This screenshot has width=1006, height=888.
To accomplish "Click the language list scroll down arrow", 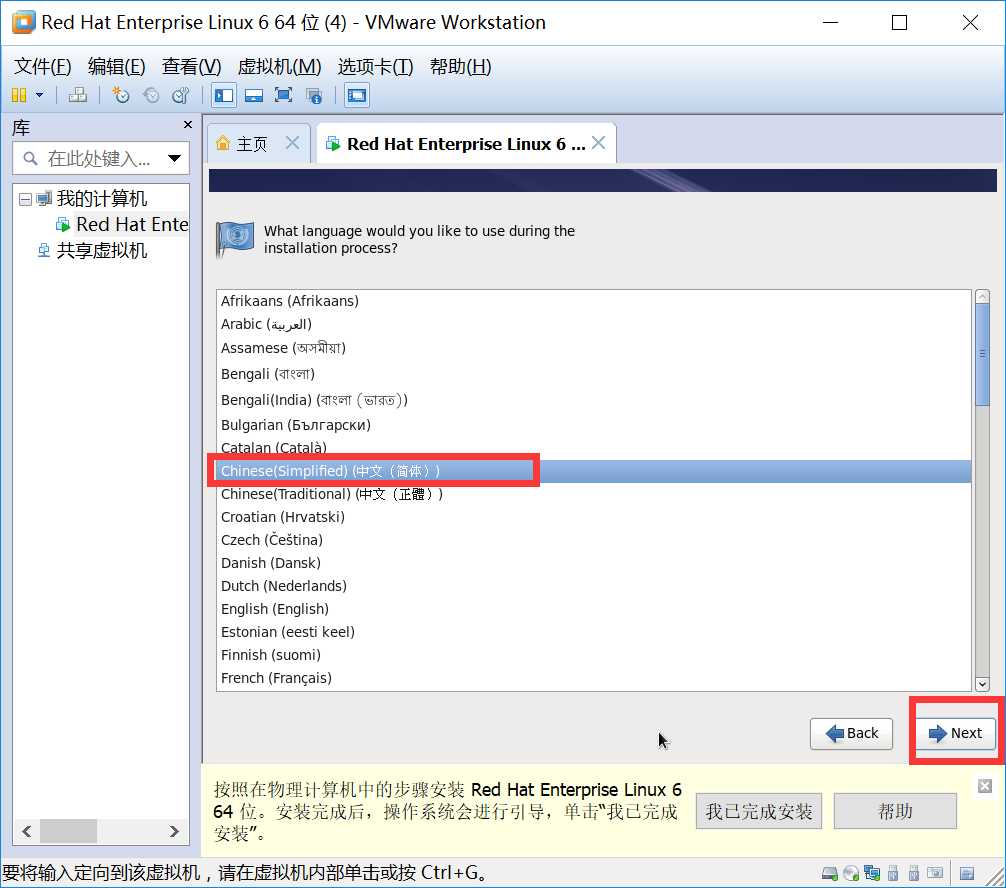I will pos(982,684).
